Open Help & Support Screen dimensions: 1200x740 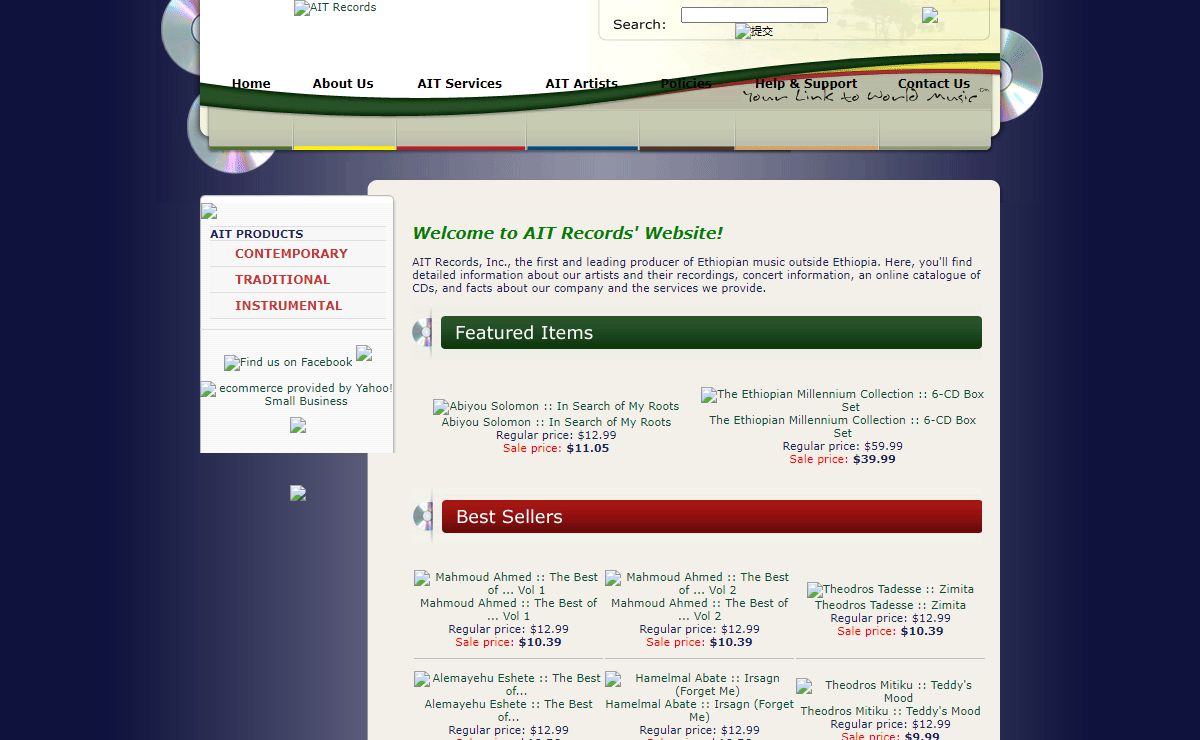(806, 84)
